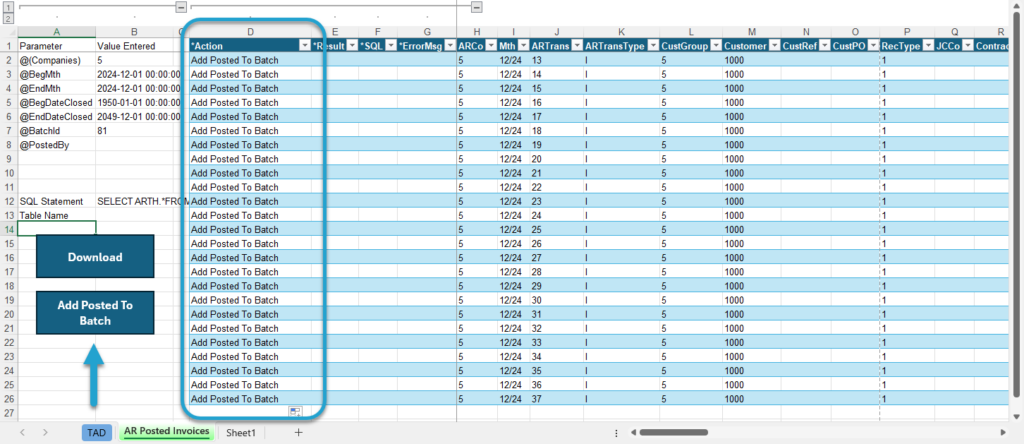Viewport: 1024px width, 444px height.
Task: Open the *Action column filter dropdown
Action: (304, 46)
